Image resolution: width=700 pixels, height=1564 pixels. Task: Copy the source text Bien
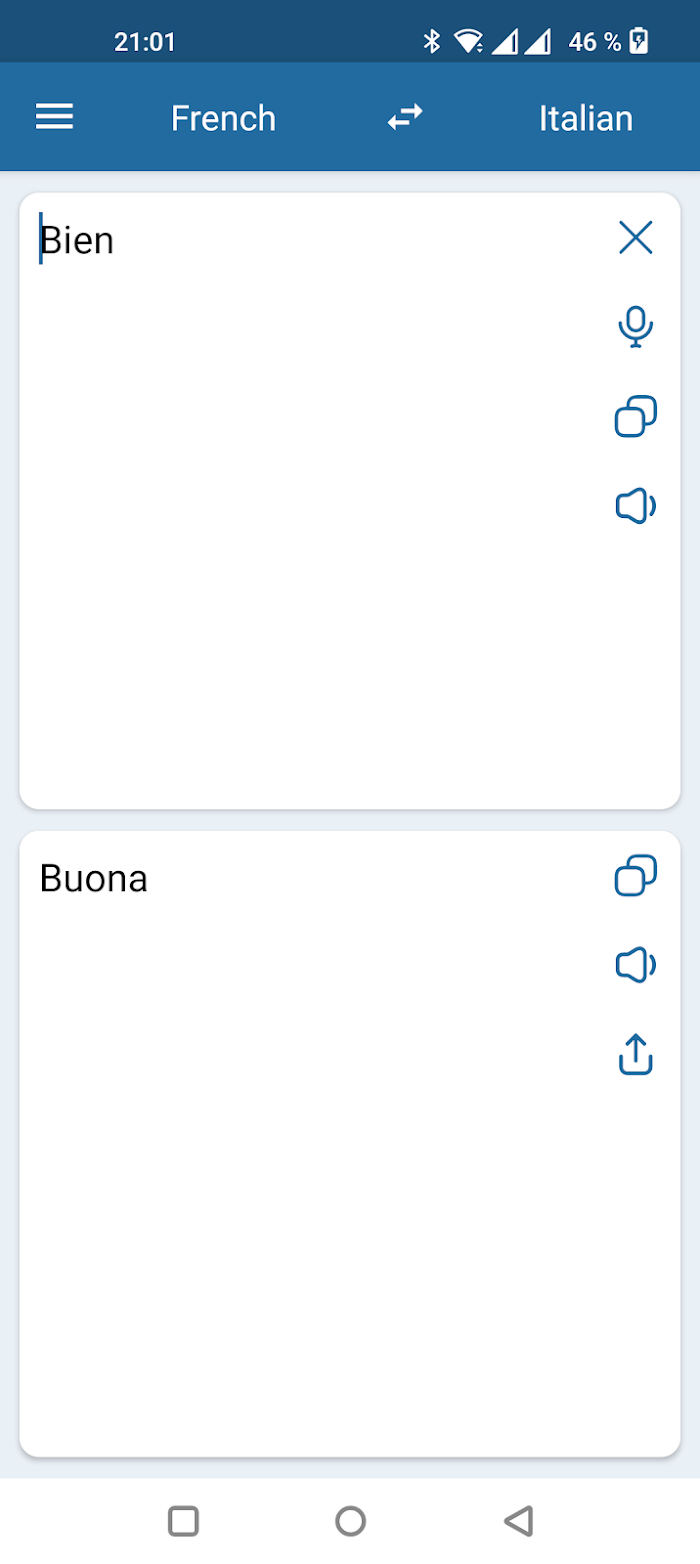(x=635, y=417)
